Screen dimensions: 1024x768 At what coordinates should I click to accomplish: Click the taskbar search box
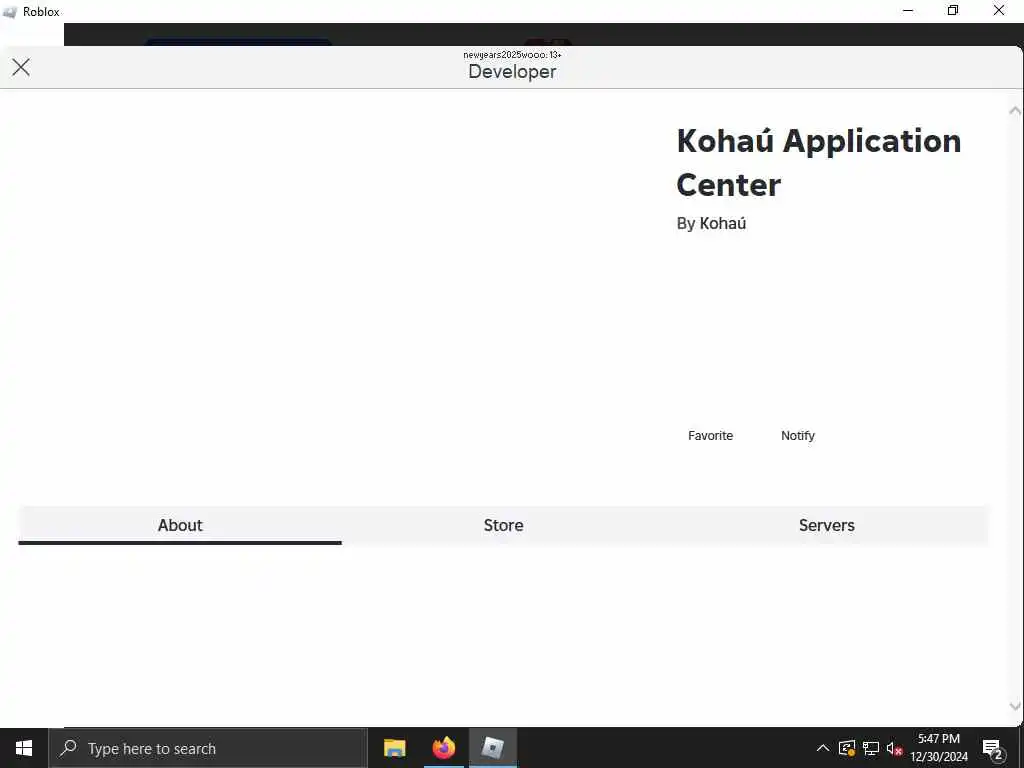(x=208, y=748)
